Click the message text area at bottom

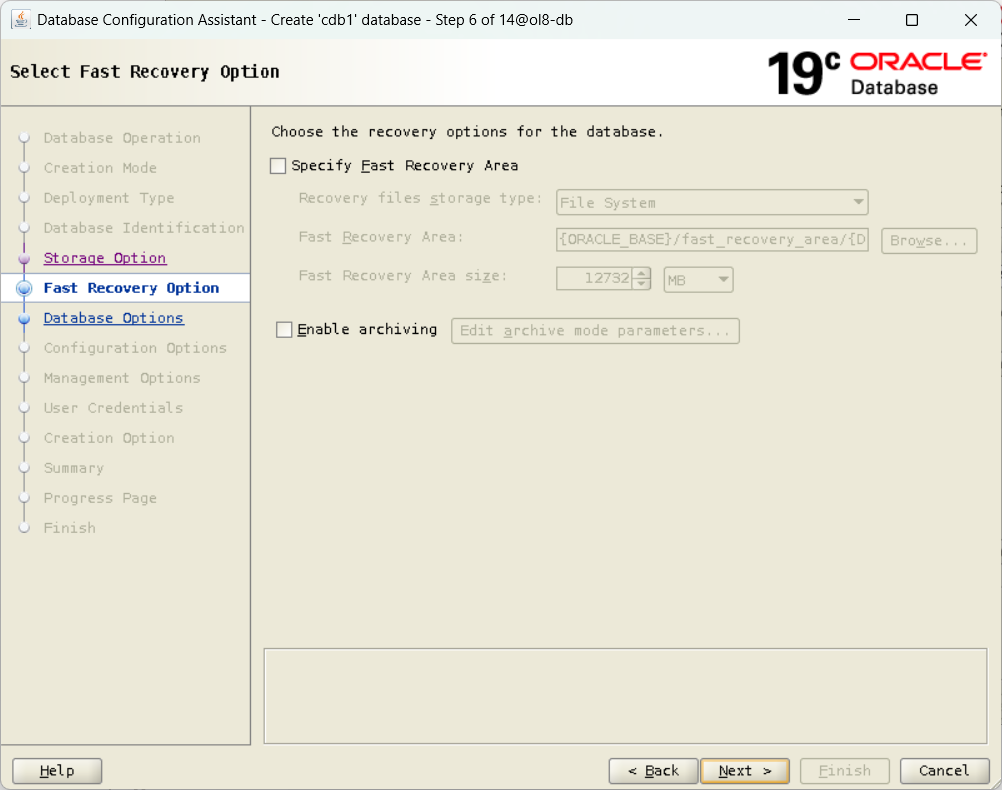click(626, 696)
